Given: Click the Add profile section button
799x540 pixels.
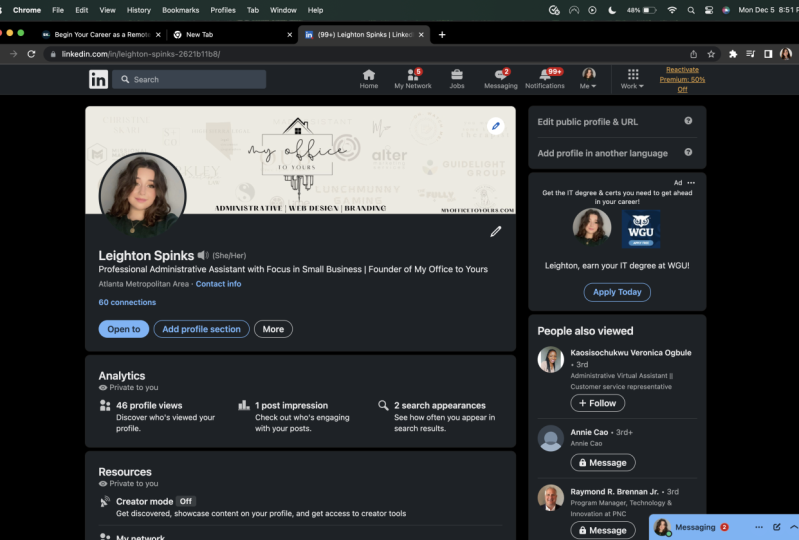Looking at the screenshot, I should (201, 329).
